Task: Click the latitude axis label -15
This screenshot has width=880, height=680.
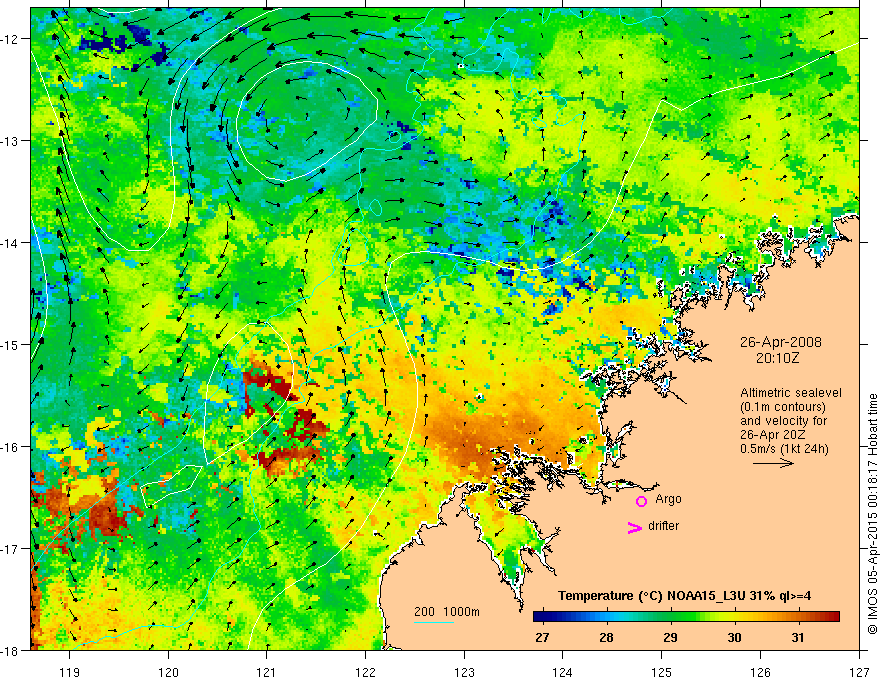Action: [11, 344]
